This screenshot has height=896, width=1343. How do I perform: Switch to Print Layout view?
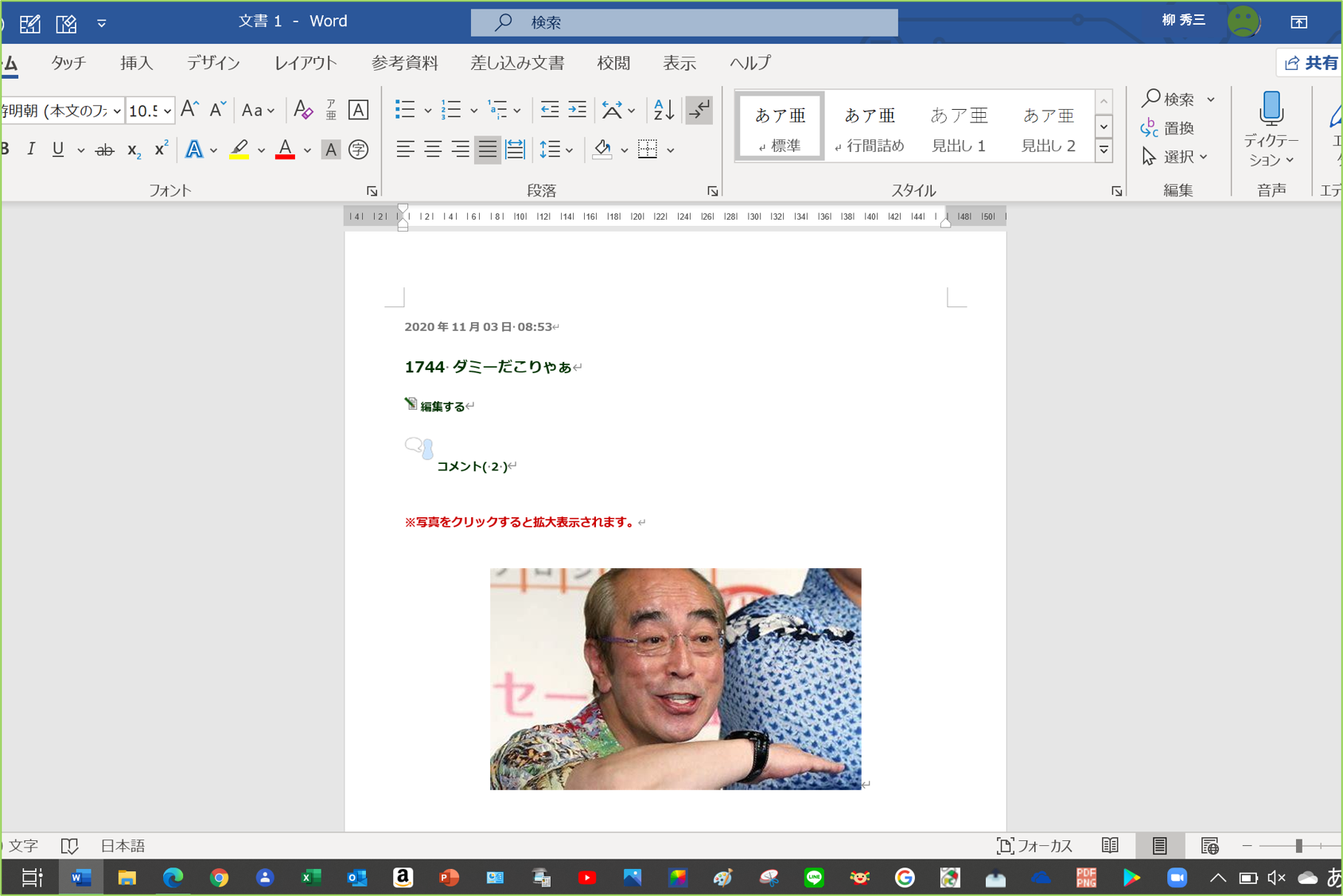1160,846
